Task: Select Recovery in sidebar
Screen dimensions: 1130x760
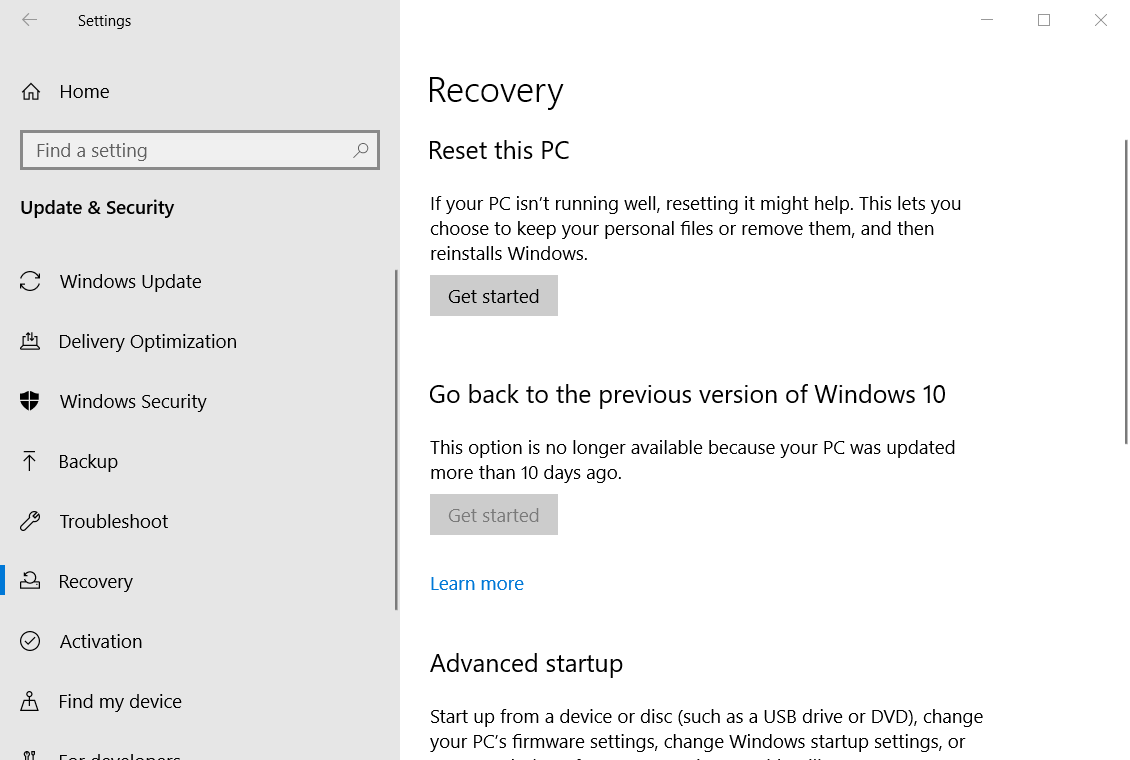Action: (96, 581)
